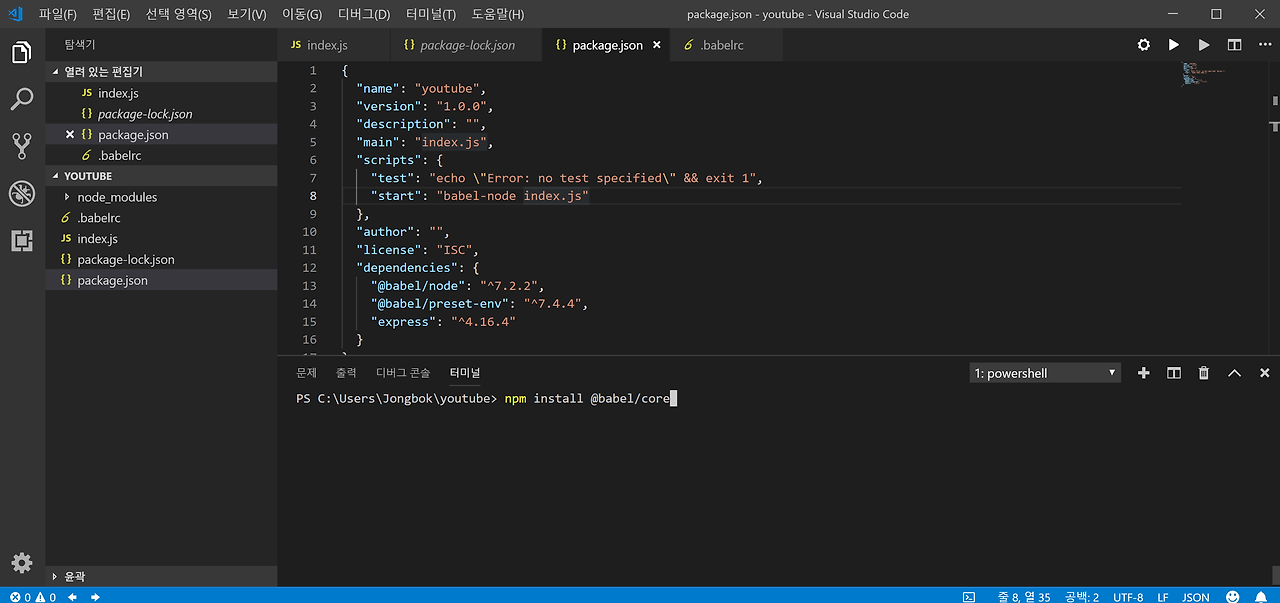Select the 터미널 panel tab
This screenshot has height=603, width=1280.
click(x=465, y=373)
